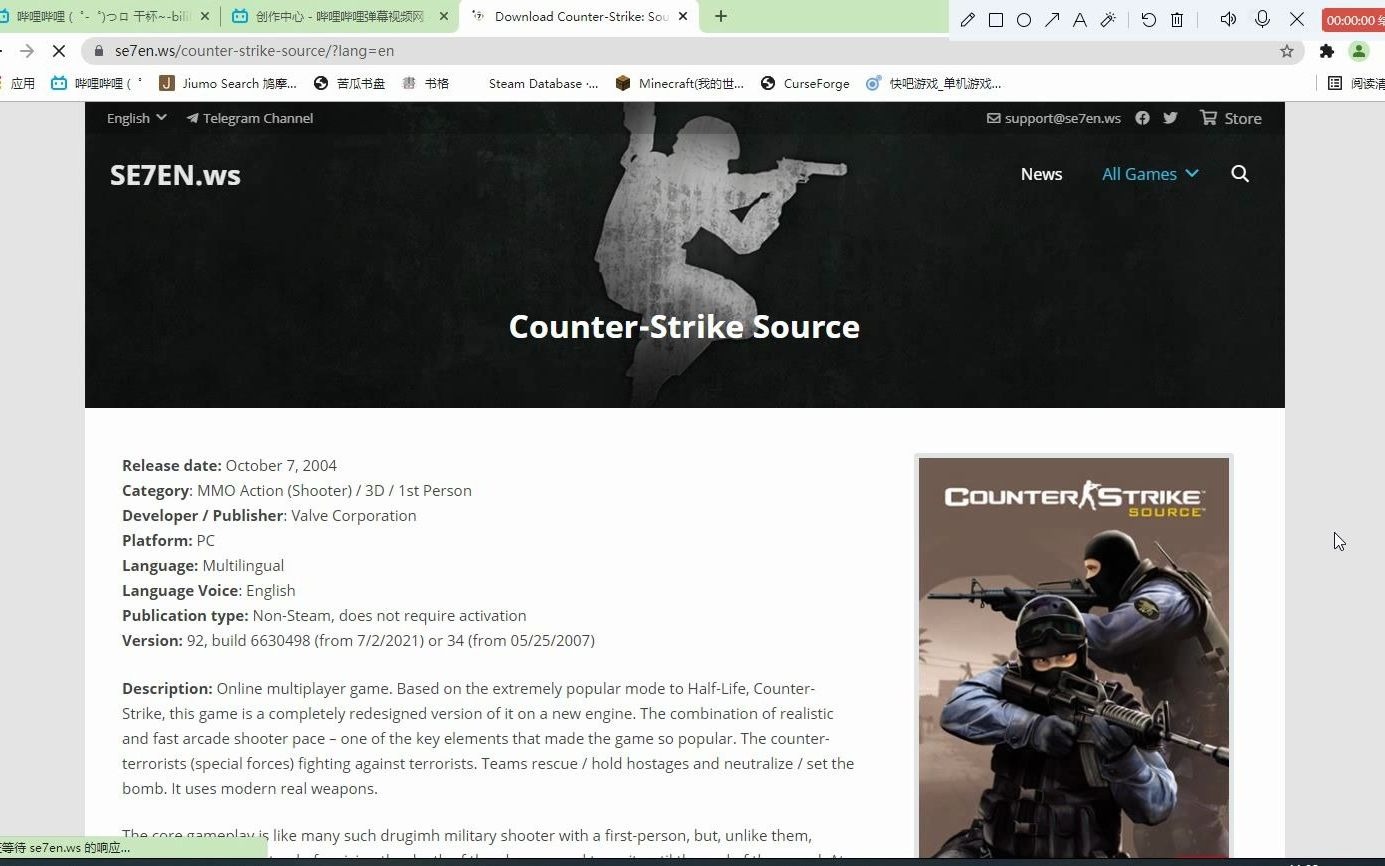Open the Minecraft bookmark

679,83
